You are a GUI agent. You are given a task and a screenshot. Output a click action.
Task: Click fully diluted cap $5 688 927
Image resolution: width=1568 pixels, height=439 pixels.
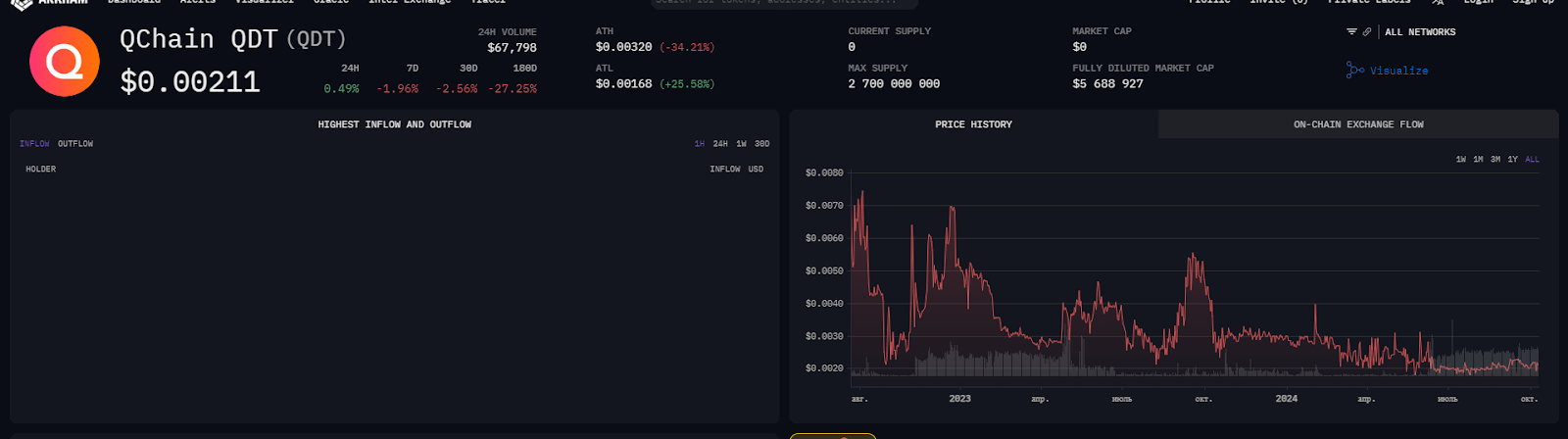[x=1107, y=84]
